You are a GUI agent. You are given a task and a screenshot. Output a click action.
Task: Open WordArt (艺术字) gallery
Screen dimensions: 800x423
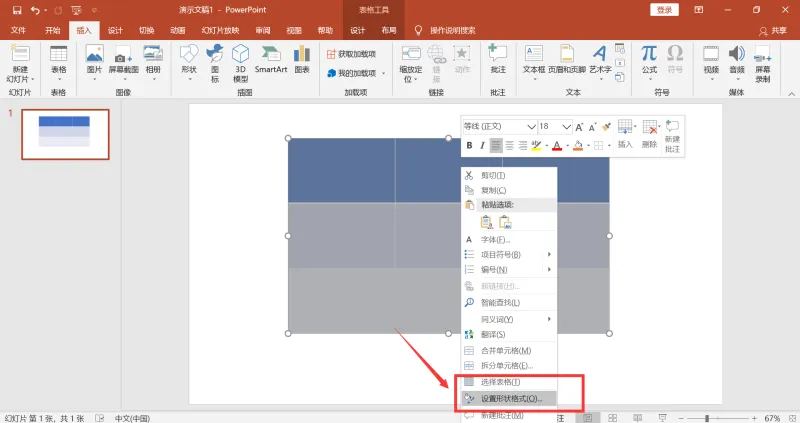click(601, 63)
